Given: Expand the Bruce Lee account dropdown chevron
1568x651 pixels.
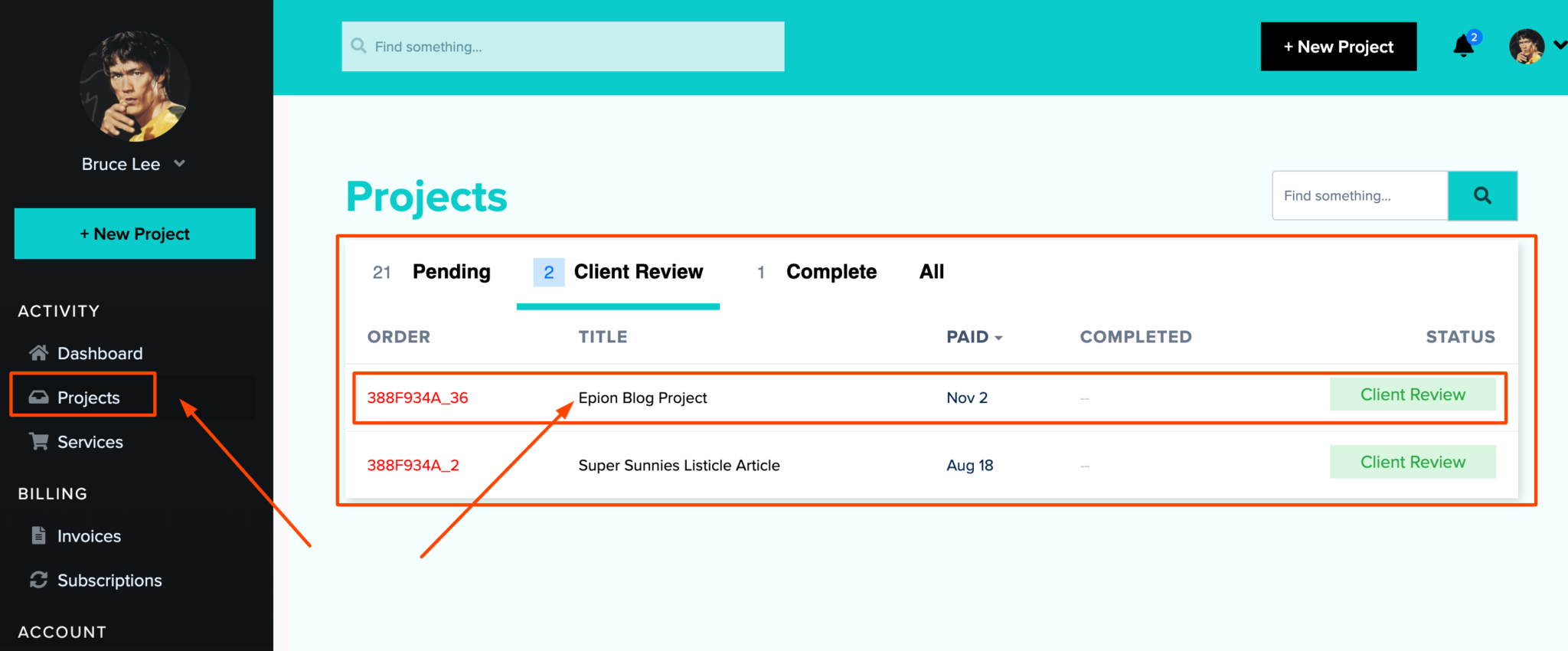Looking at the screenshot, I should coord(179,163).
